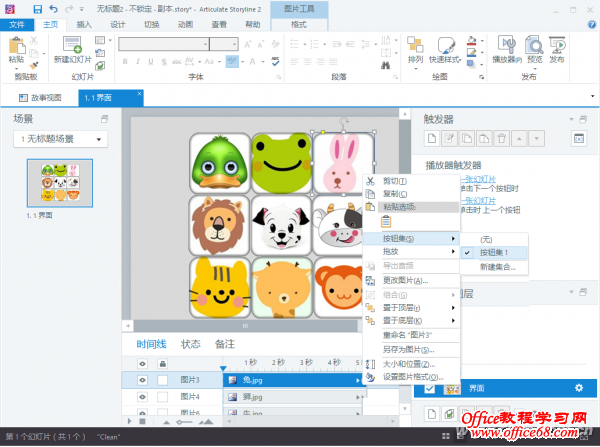
Task: Toggle visibility eye for 图片4 row
Action: tap(142, 397)
